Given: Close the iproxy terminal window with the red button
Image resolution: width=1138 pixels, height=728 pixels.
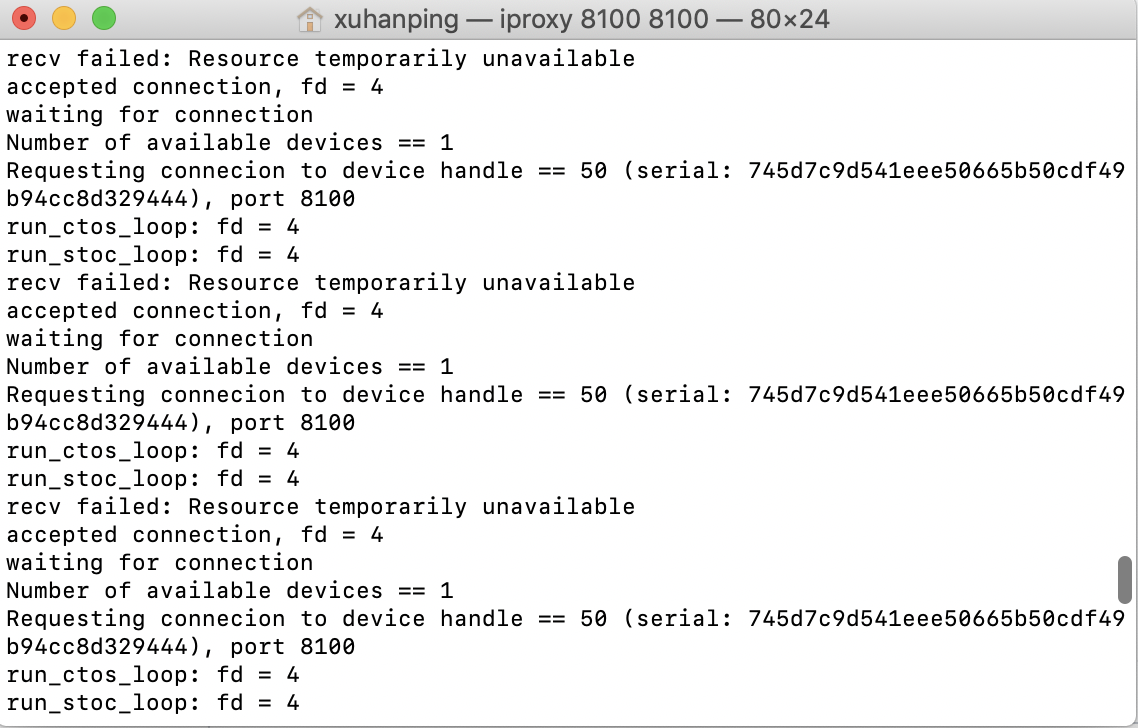Looking at the screenshot, I should tap(24, 18).
